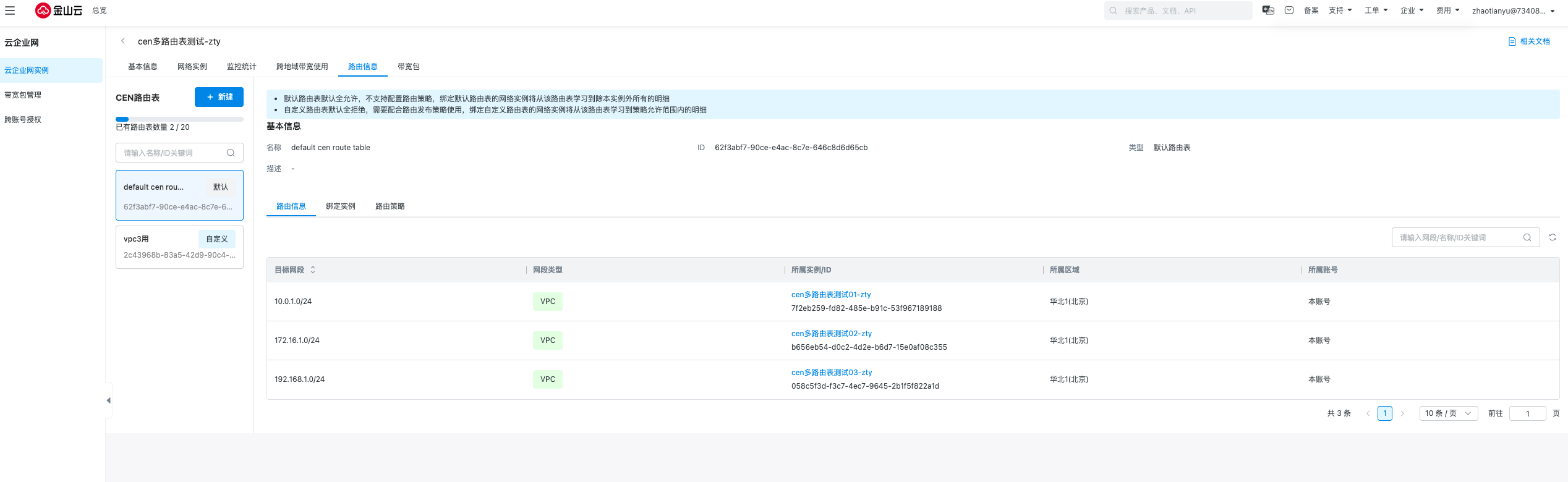The image size is (1568, 482).
Task: Select the vpc3用 custom route table
Action: click(x=179, y=247)
